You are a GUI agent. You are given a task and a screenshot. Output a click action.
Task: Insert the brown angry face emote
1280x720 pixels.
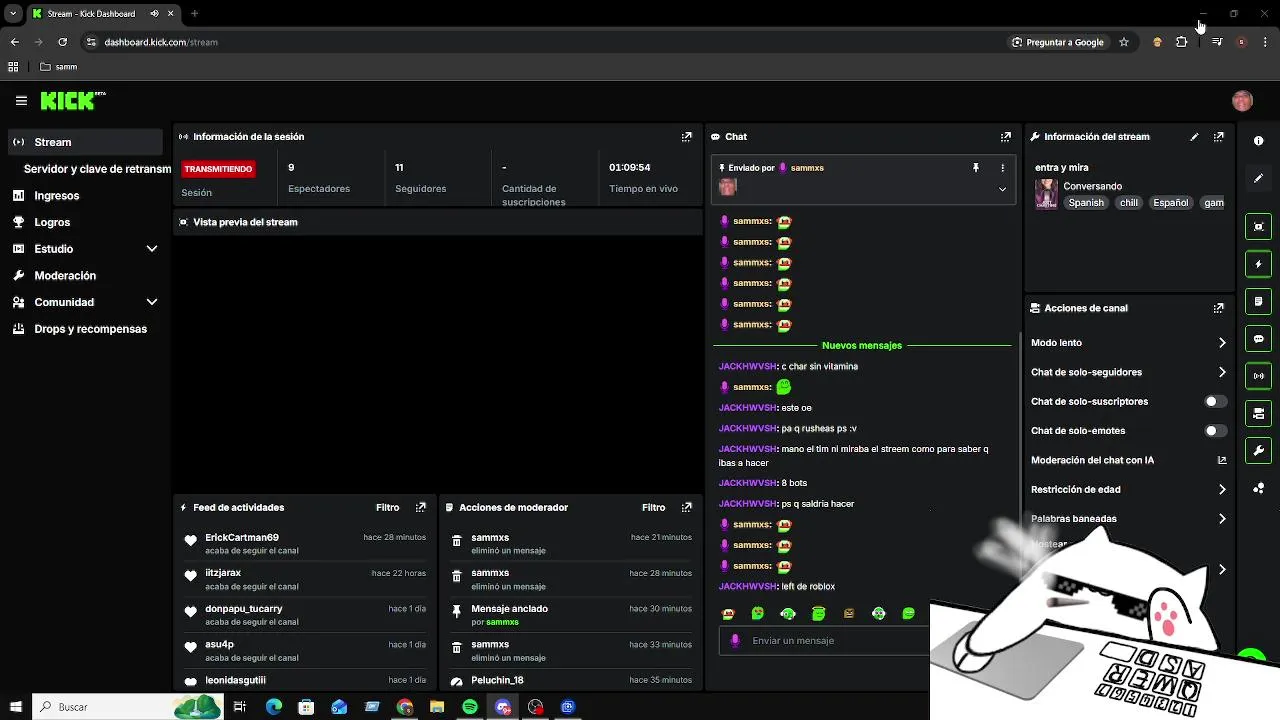(x=848, y=614)
